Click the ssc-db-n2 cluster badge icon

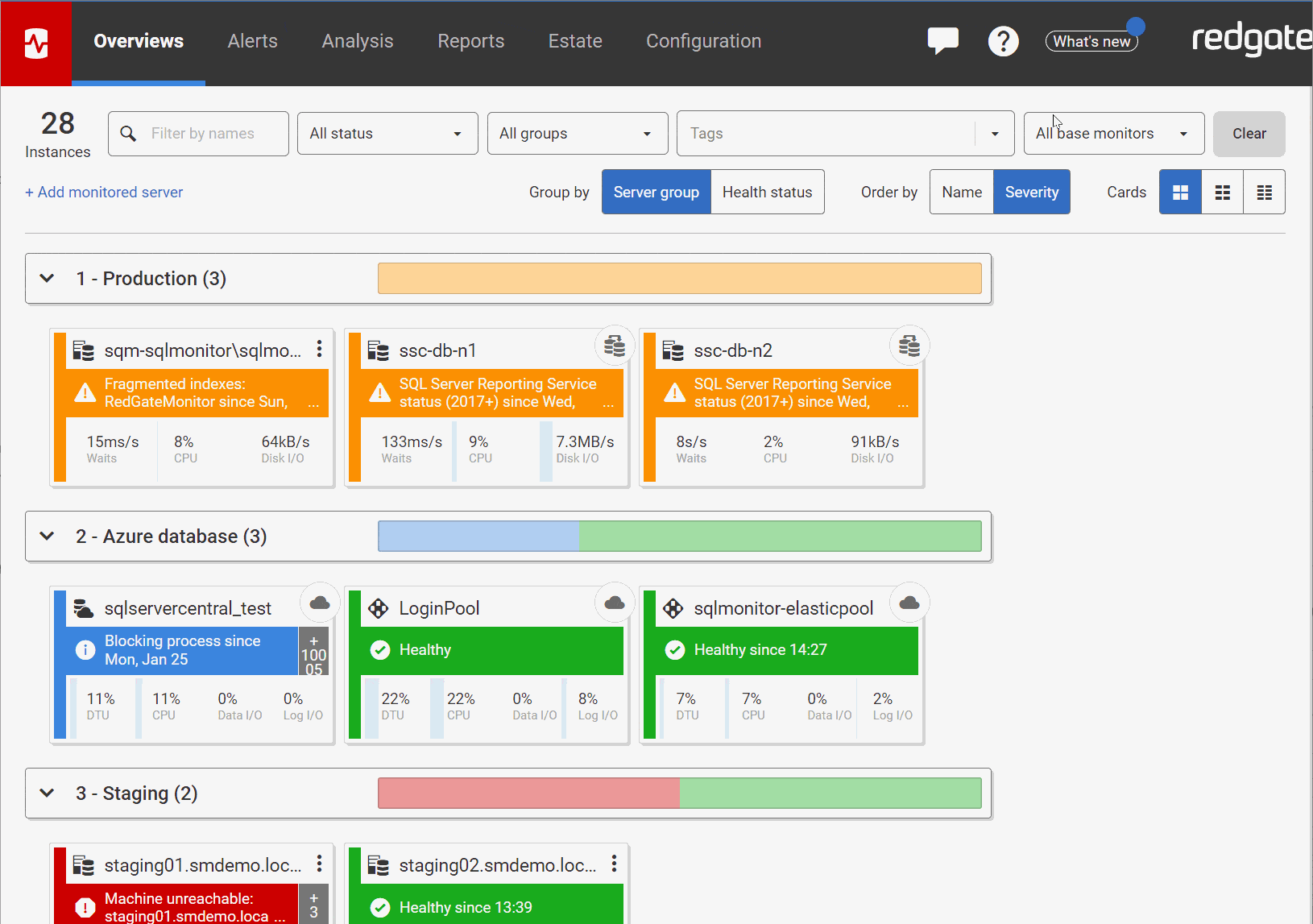pos(909,346)
